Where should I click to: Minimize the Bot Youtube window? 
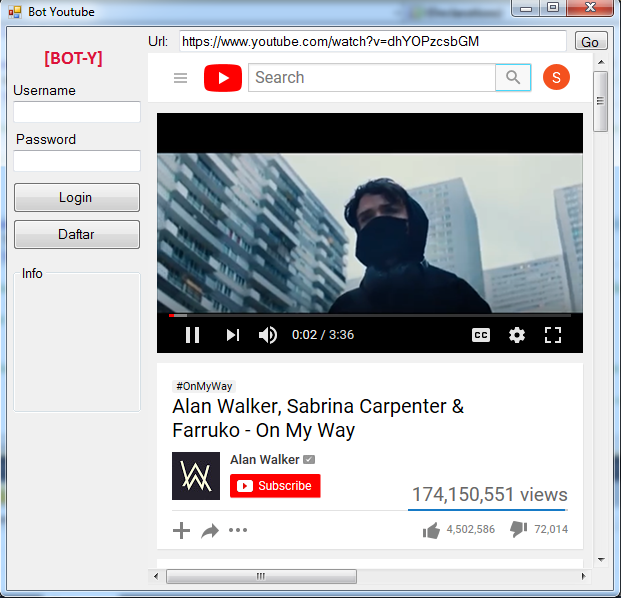click(526, 8)
